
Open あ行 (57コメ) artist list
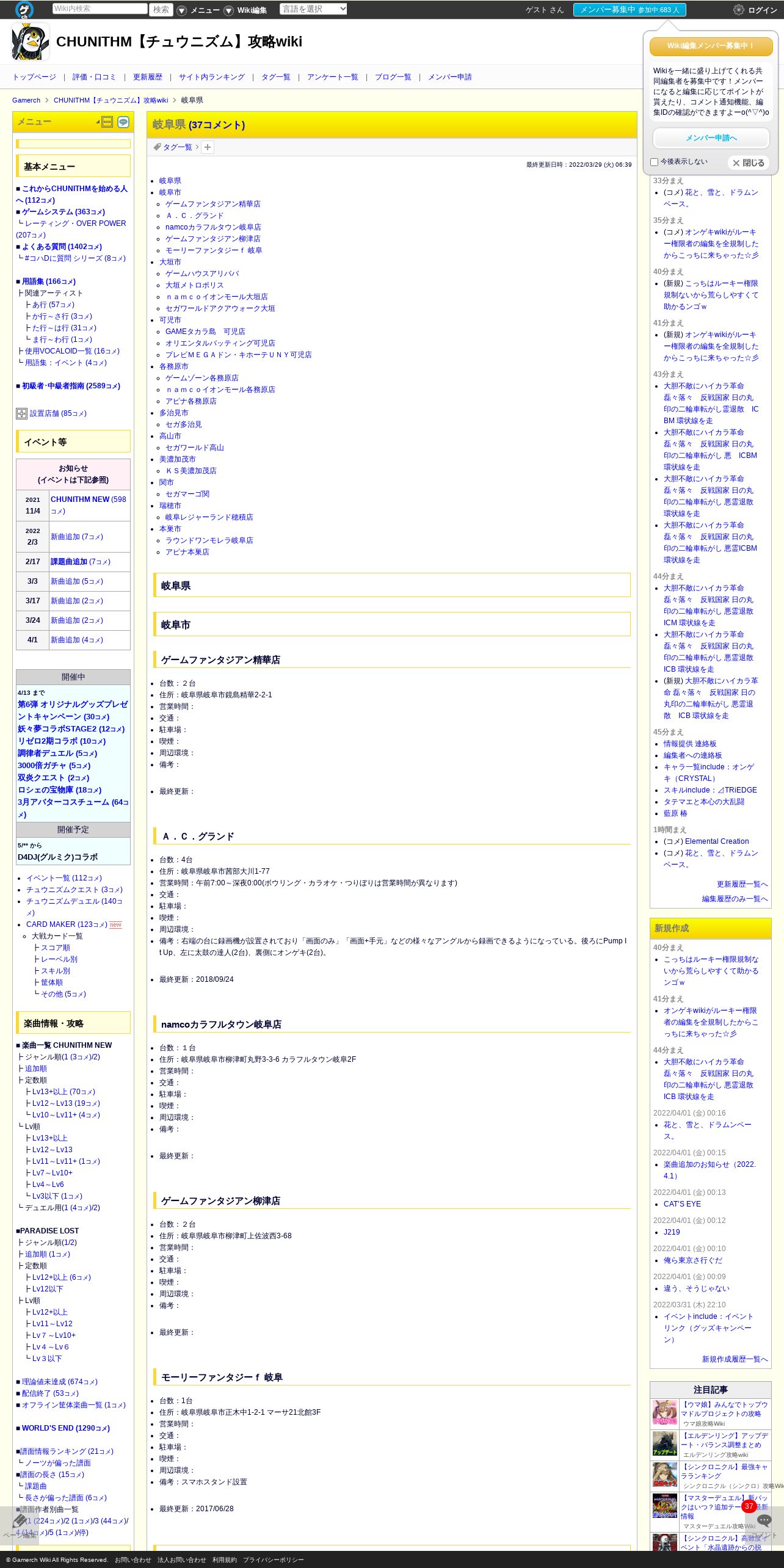(53, 305)
